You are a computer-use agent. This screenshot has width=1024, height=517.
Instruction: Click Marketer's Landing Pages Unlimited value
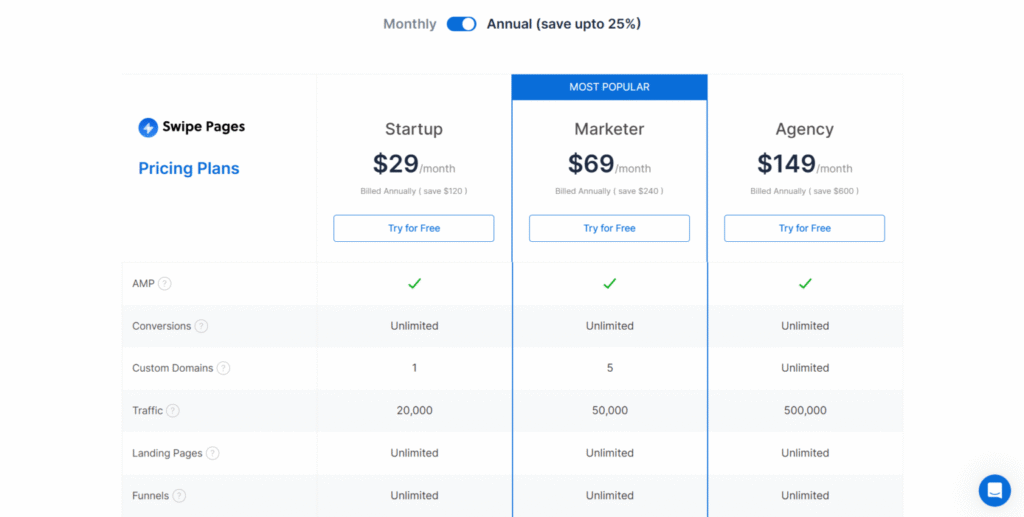pyautogui.click(x=609, y=453)
